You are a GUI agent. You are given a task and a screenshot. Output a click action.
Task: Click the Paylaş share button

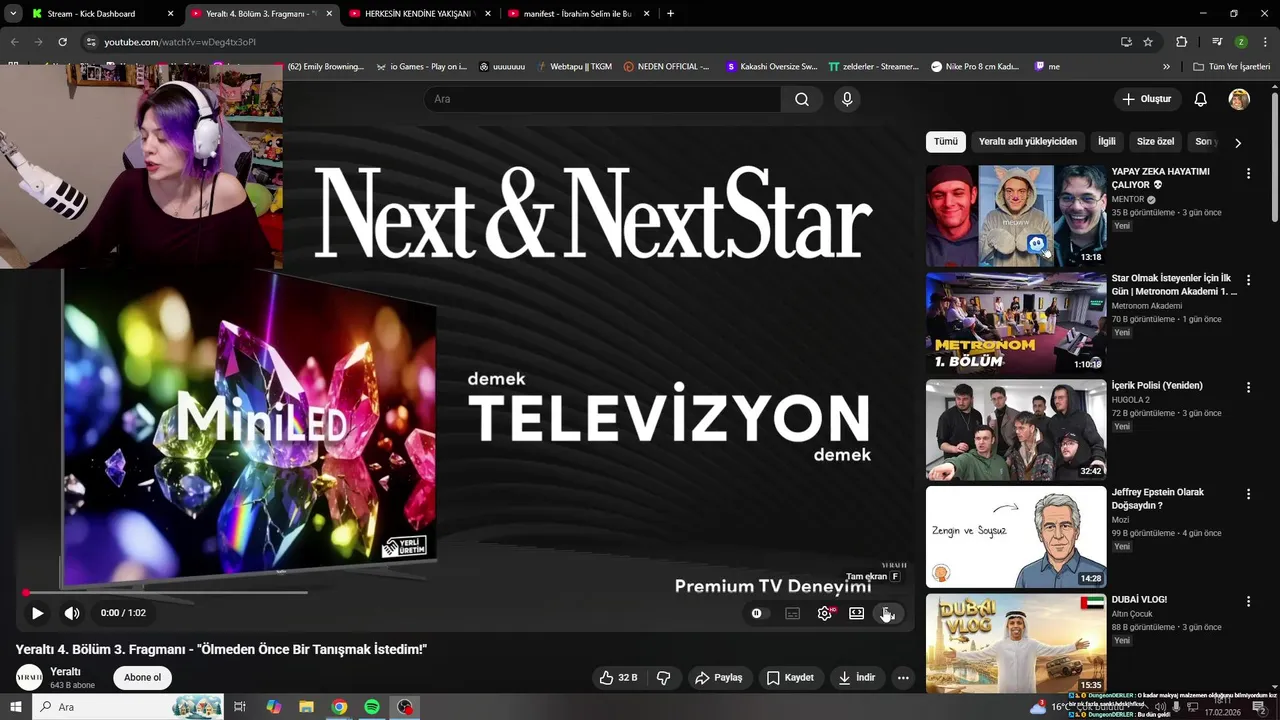[719, 677]
